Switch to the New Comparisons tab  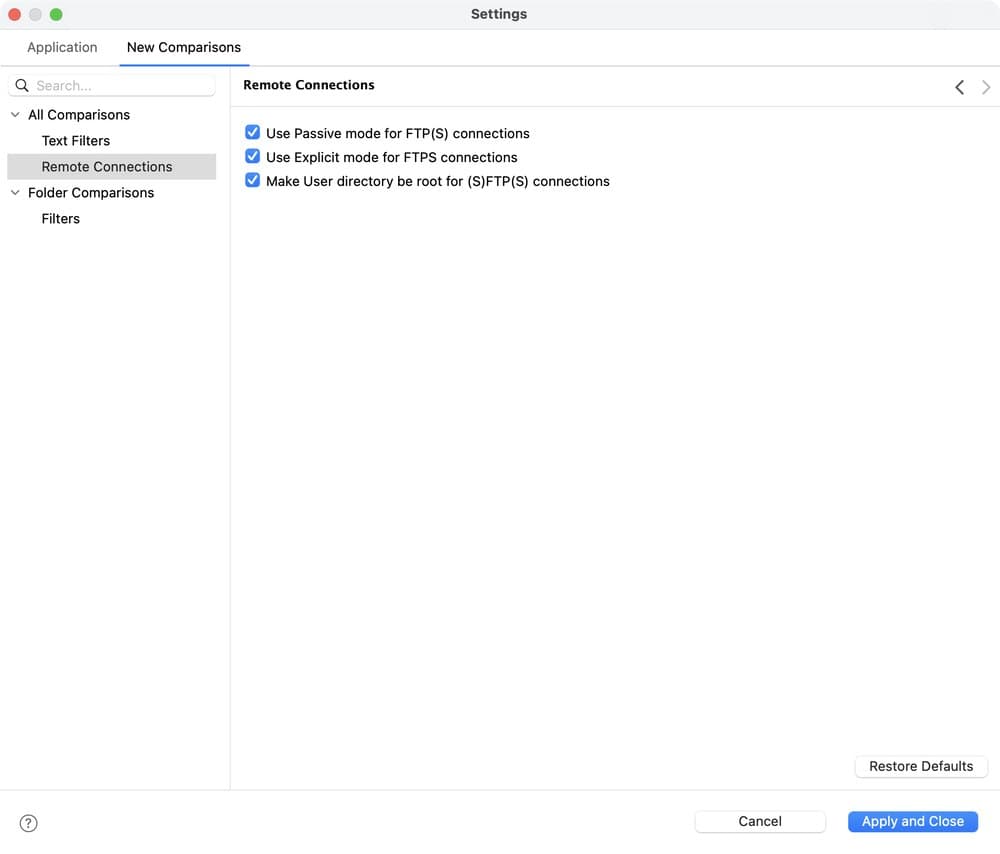click(184, 47)
